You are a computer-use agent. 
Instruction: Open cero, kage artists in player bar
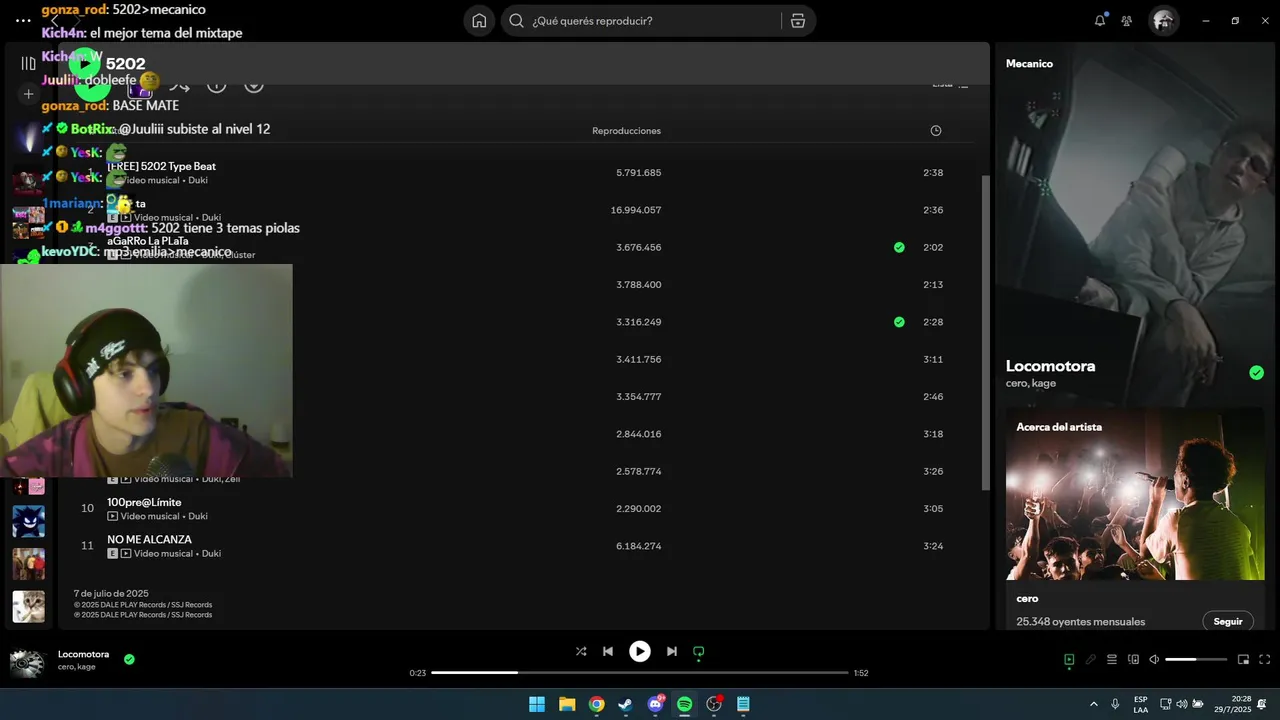[x=76, y=666]
